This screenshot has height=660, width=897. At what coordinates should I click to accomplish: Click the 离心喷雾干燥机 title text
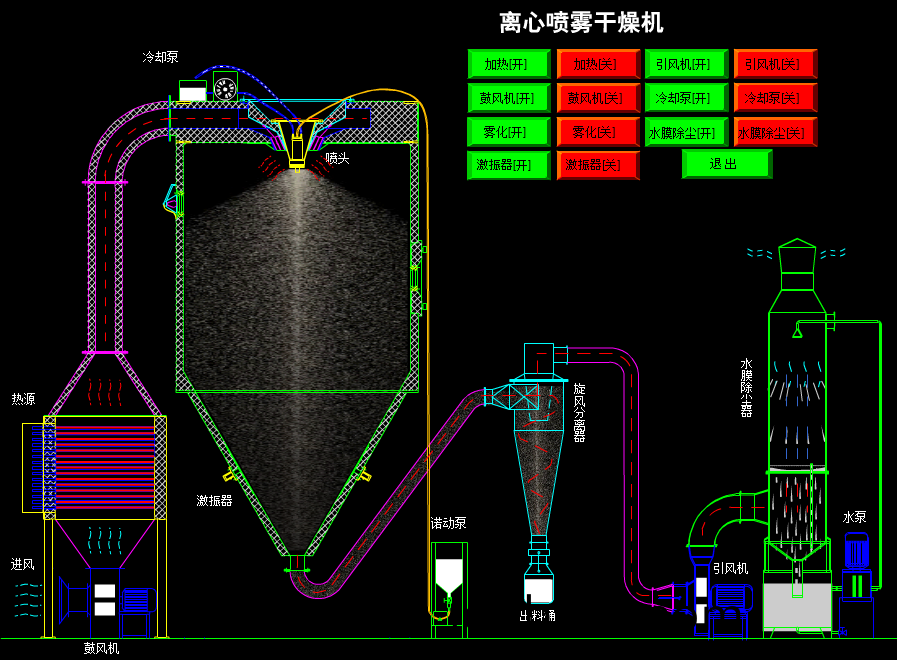(x=581, y=22)
